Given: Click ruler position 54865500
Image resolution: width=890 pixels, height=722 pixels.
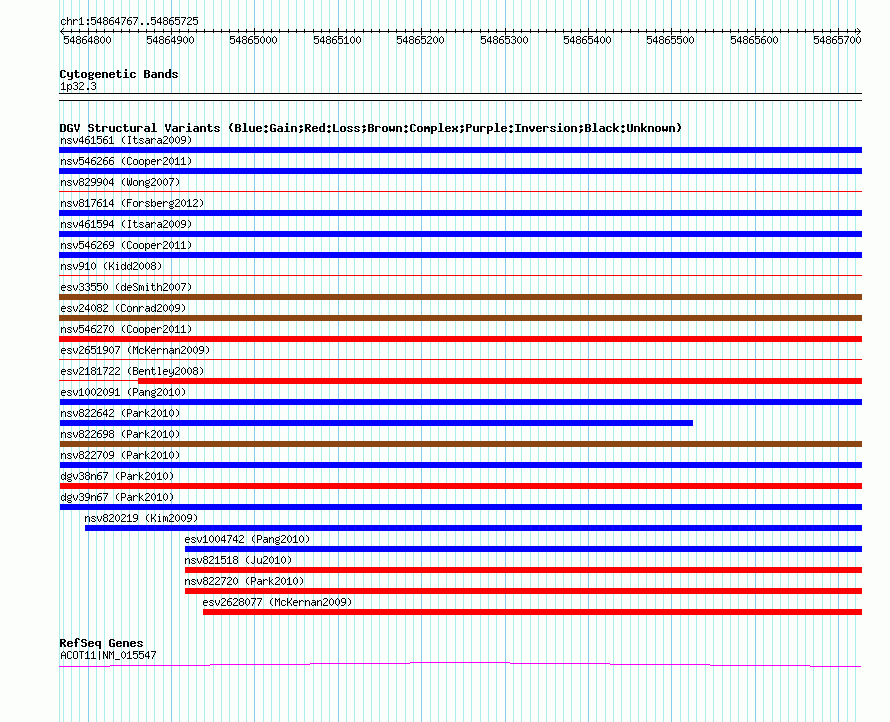Looking at the screenshot, I should pos(670,40).
